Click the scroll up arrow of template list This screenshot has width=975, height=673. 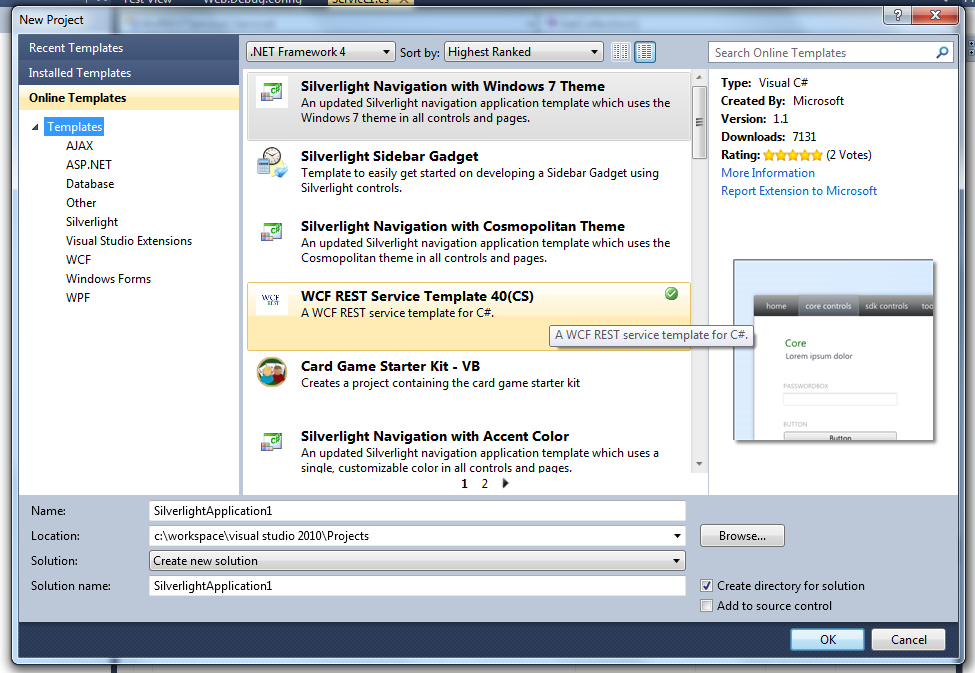(699, 77)
